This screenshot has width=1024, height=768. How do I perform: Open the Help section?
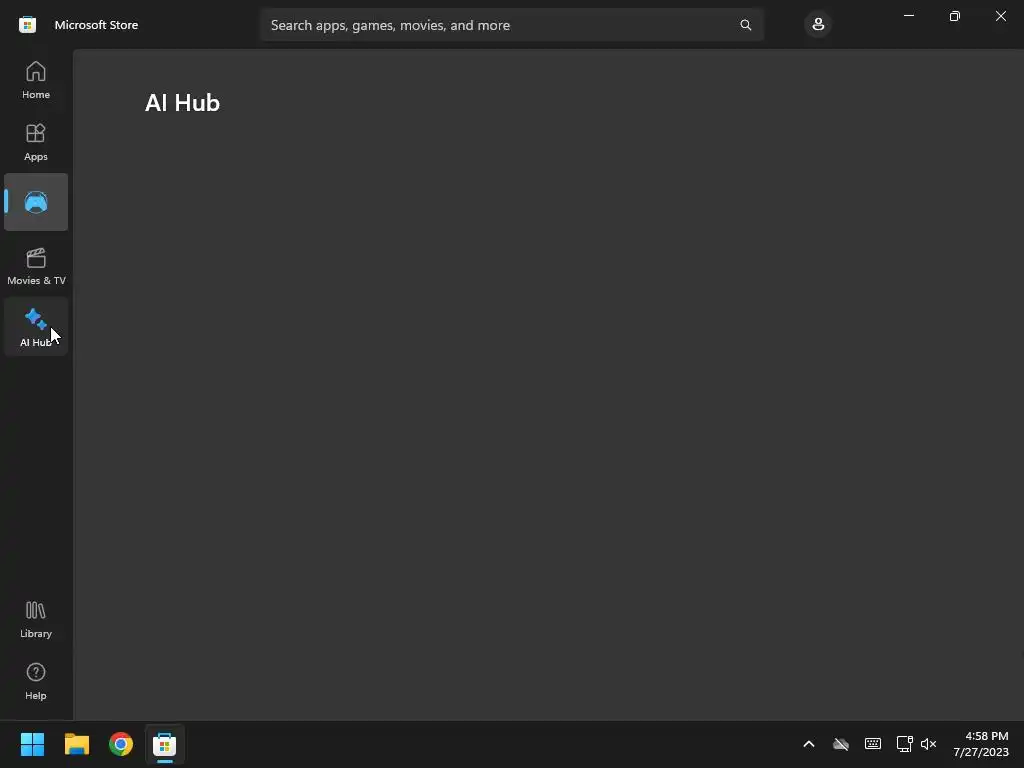point(36,681)
